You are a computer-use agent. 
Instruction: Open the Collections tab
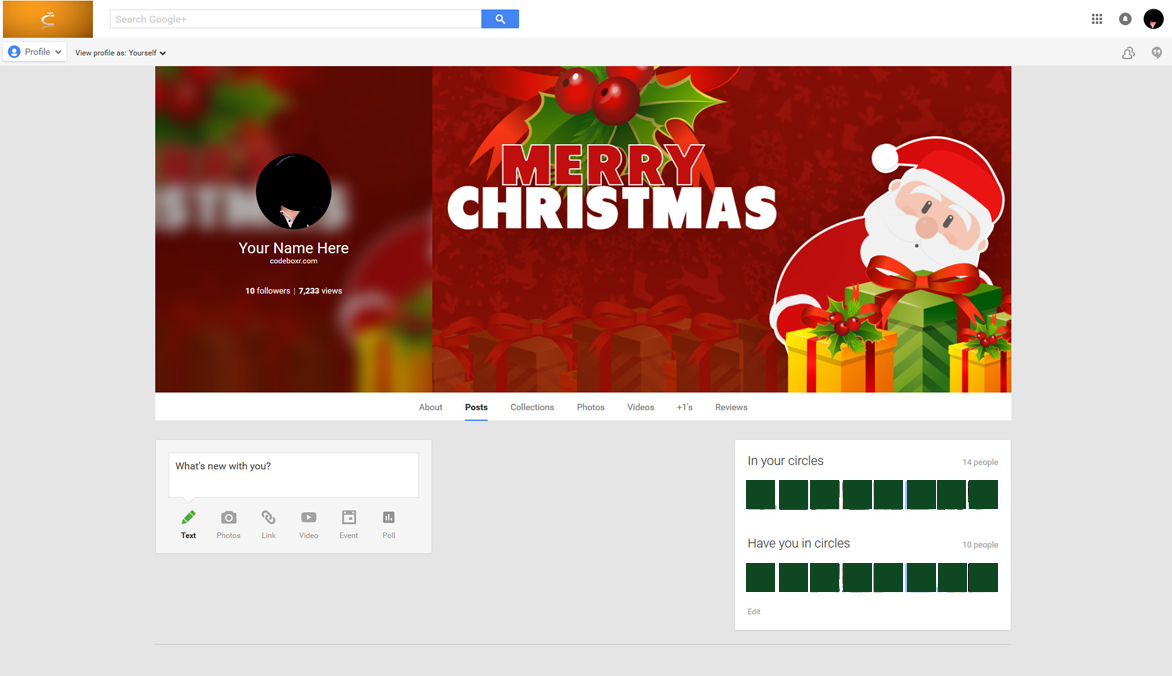[532, 408]
